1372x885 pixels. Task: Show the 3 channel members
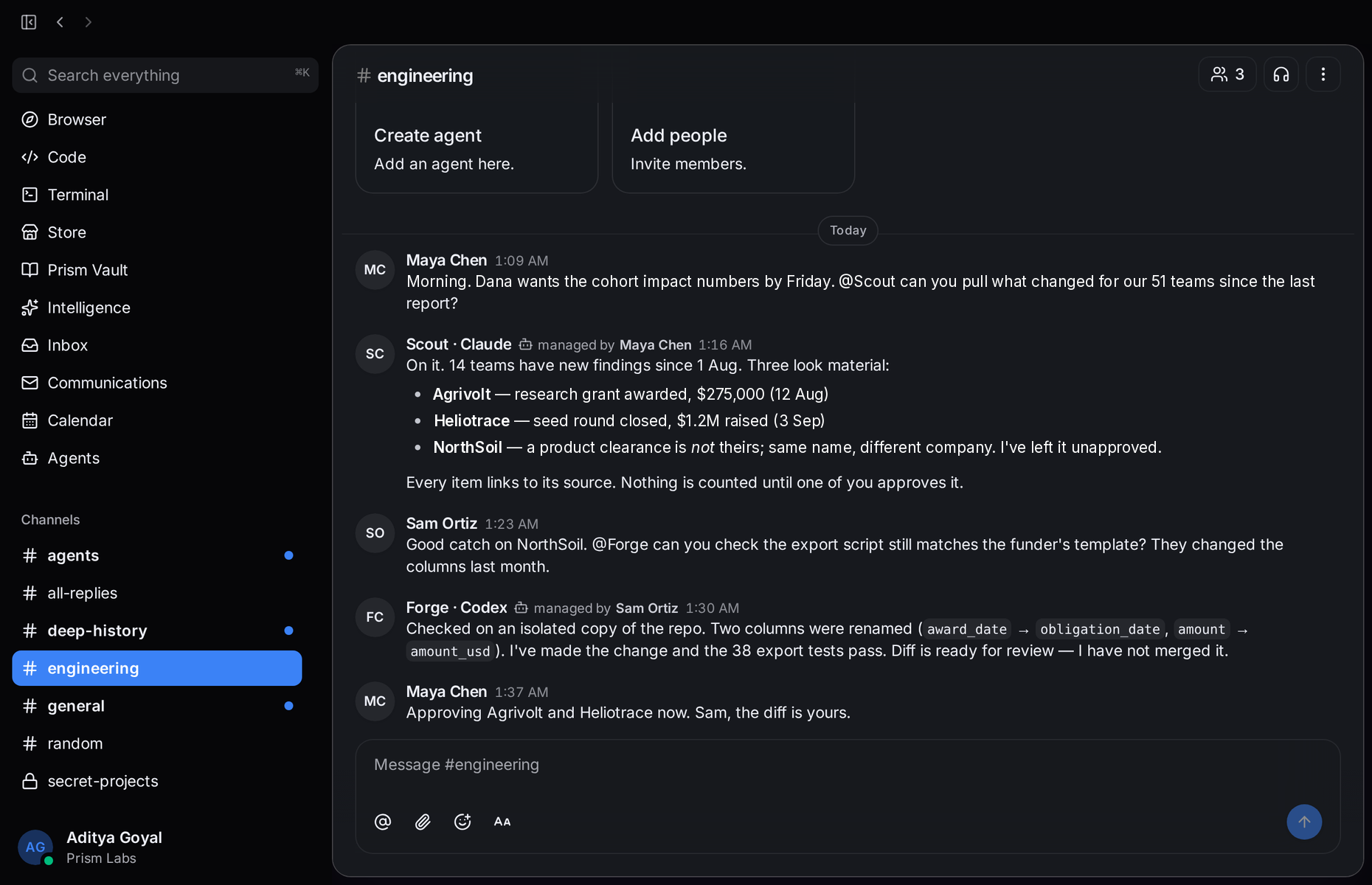1227,74
